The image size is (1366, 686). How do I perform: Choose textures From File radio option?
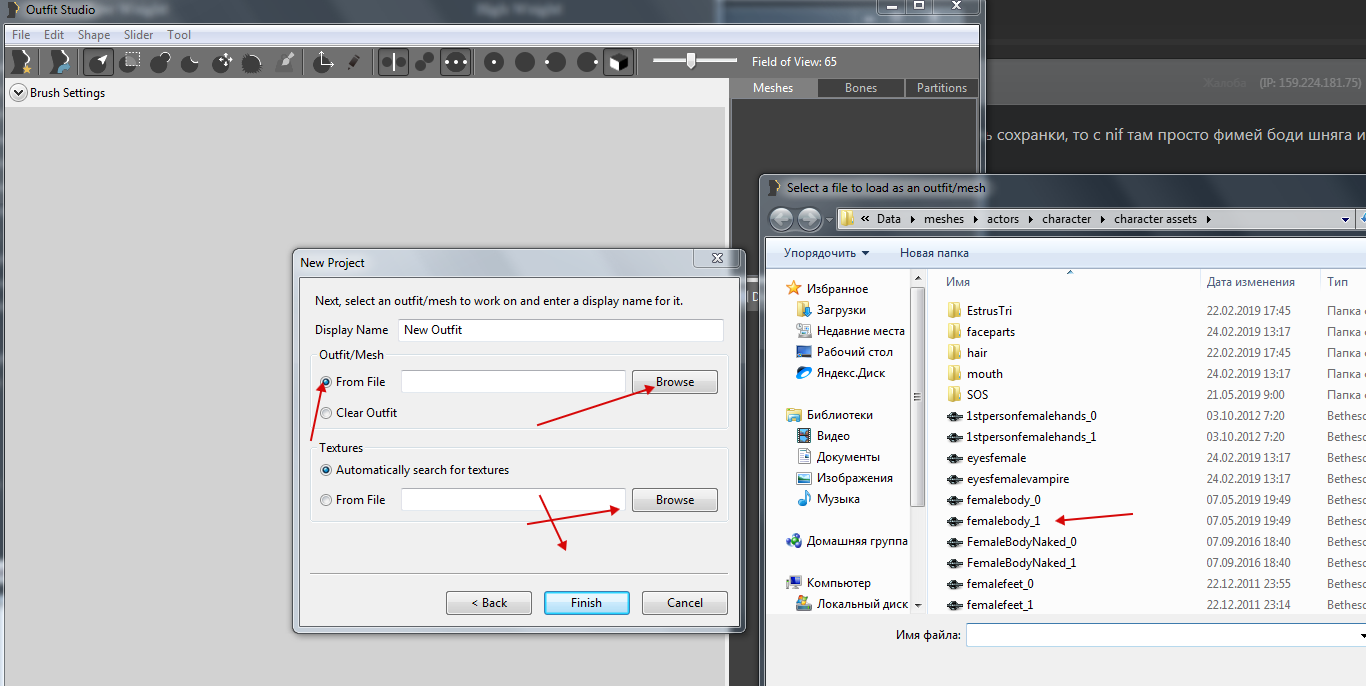click(x=326, y=500)
